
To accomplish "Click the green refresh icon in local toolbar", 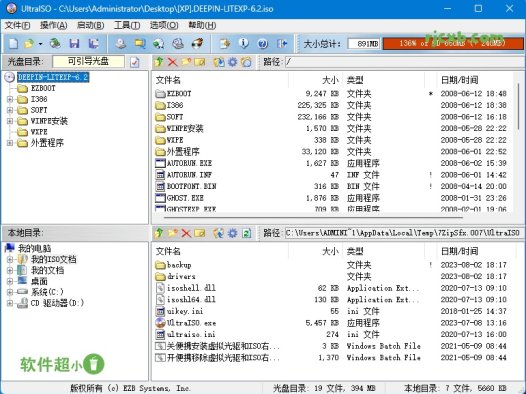I will 247,233.
